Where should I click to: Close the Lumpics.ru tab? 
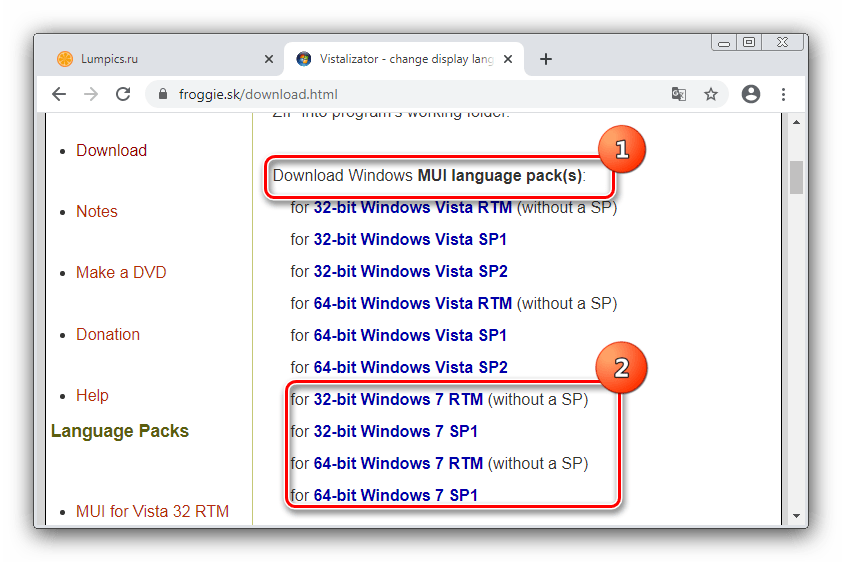click(268, 59)
